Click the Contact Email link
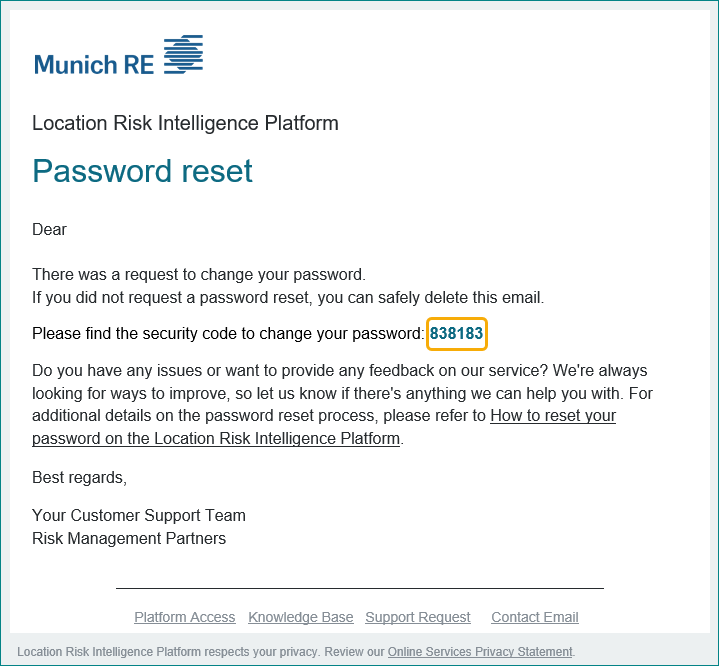This screenshot has height=666, width=719. [x=535, y=617]
